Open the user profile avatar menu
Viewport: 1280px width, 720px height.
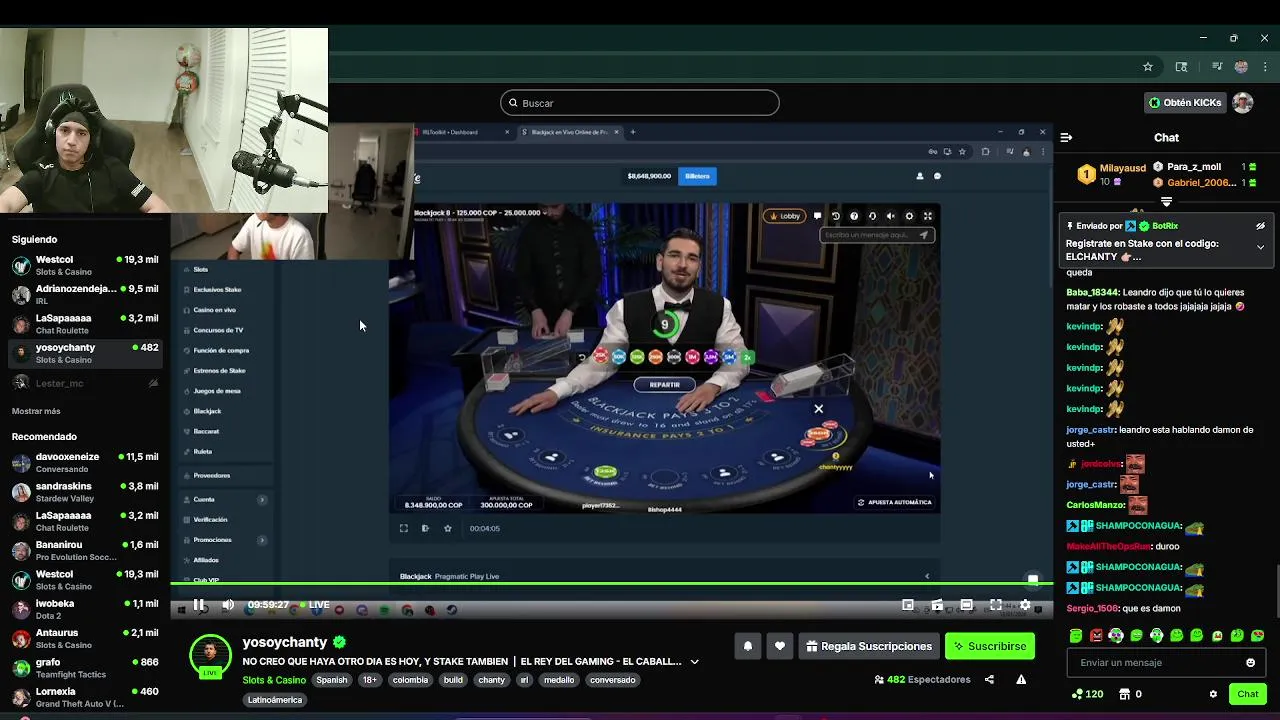pyautogui.click(x=1243, y=102)
